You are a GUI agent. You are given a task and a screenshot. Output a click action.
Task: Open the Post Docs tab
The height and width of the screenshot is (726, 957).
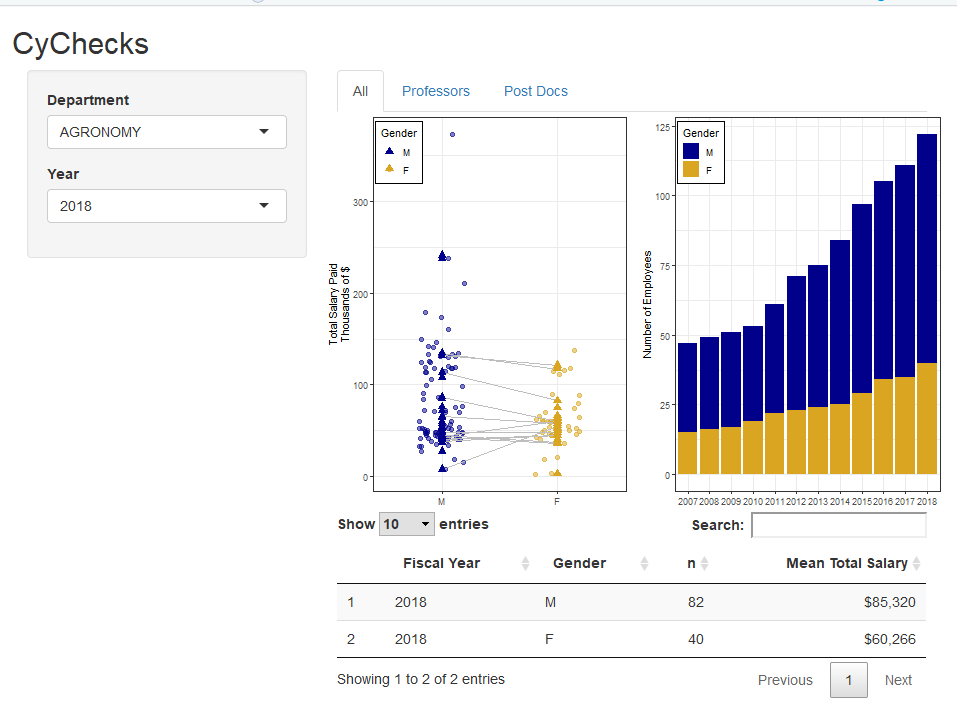(x=535, y=91)
